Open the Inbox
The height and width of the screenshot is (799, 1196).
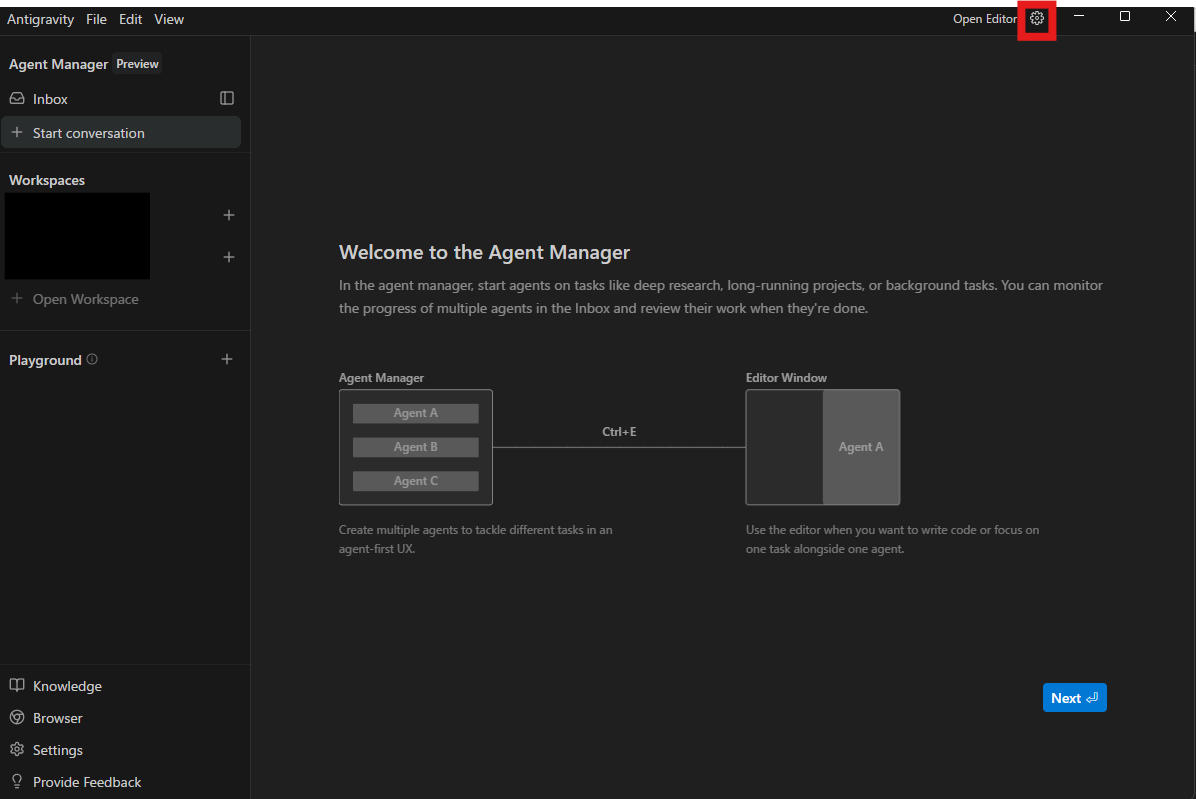coord(50,99)
